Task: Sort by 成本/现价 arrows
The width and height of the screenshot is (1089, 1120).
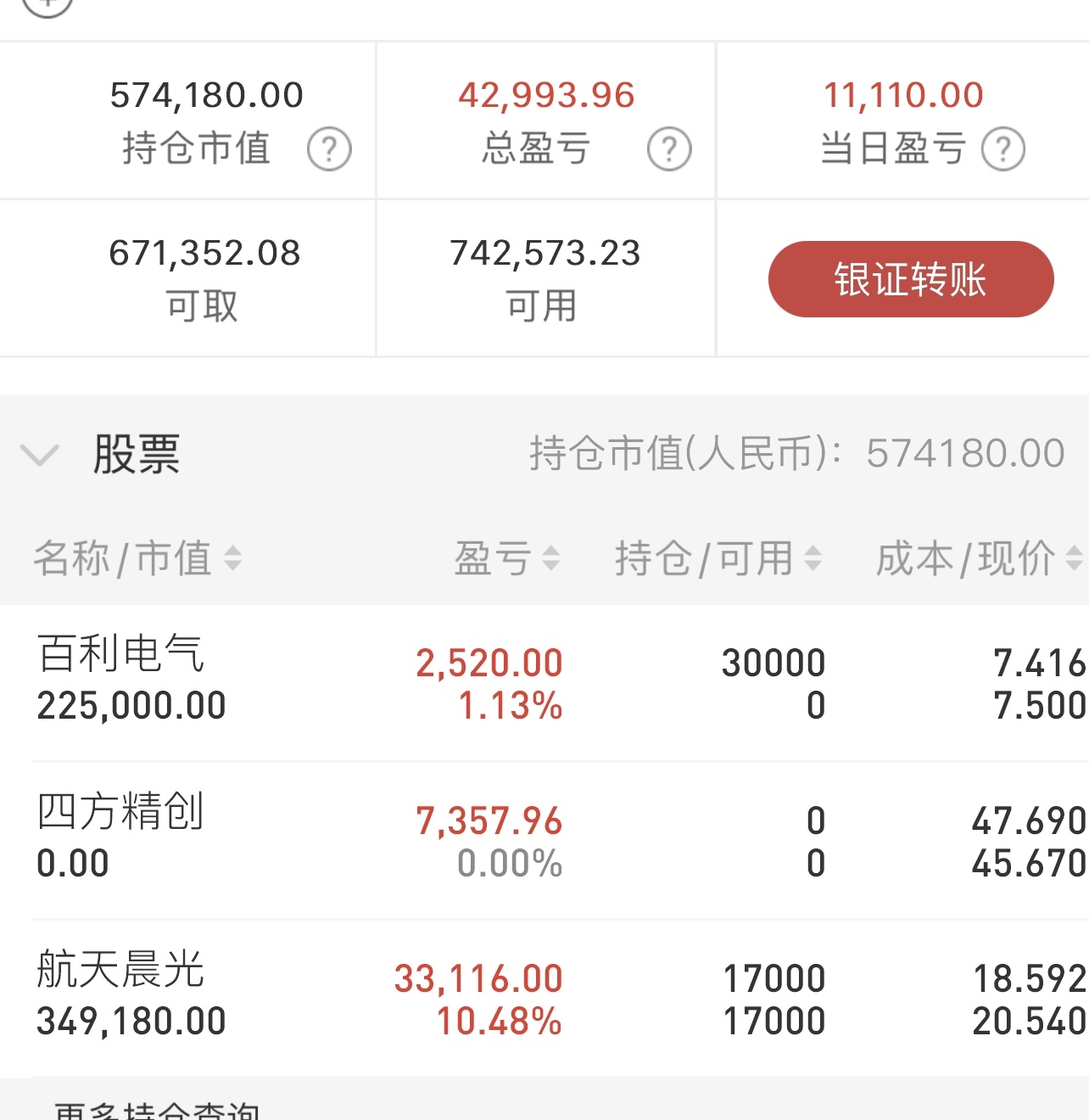Action: pos(1075,558)
